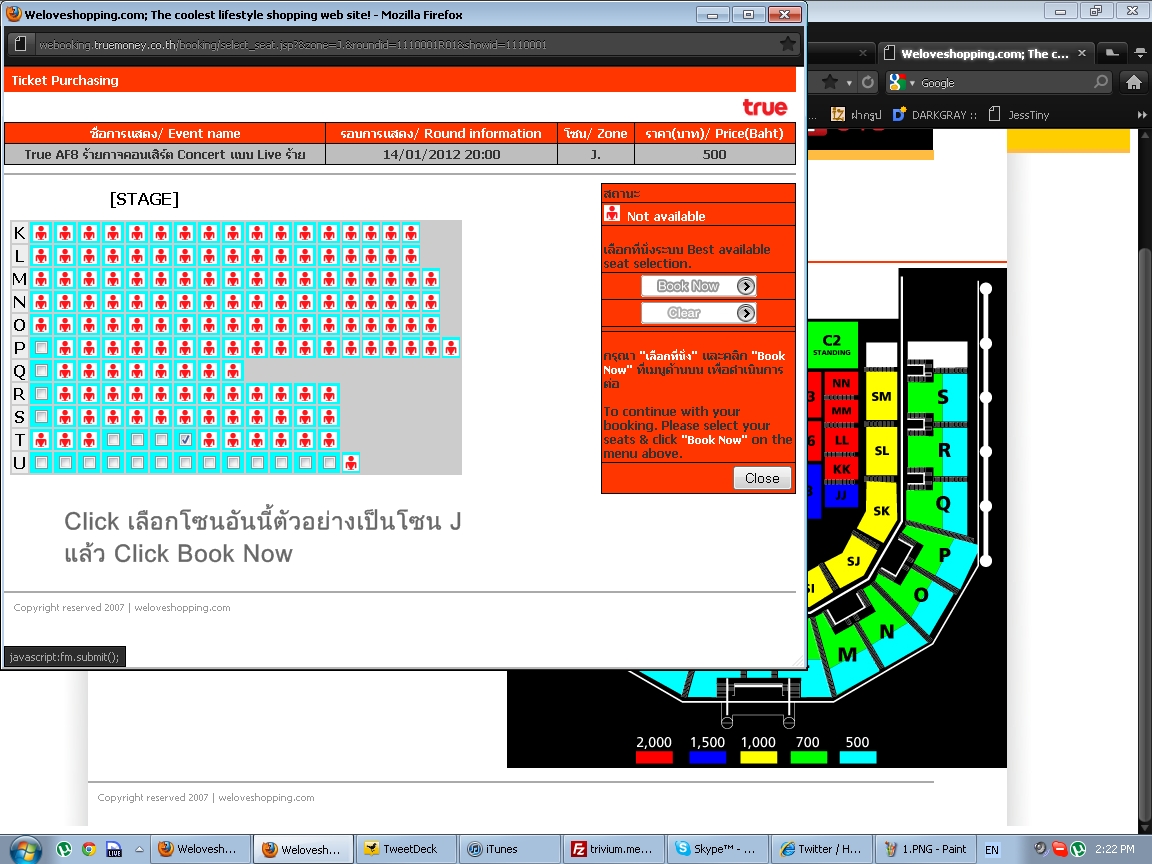Click the home button in background Firefox

[x=1134, y=82]
